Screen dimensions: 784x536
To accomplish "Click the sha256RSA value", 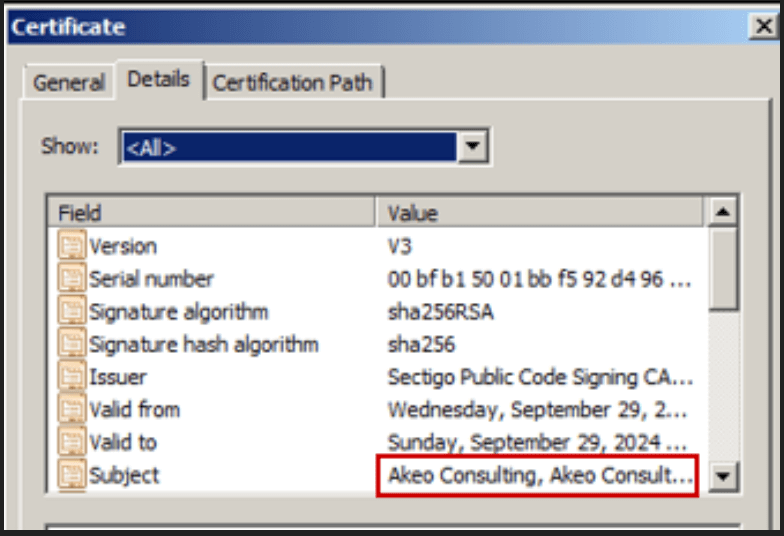I will point(440,312).
